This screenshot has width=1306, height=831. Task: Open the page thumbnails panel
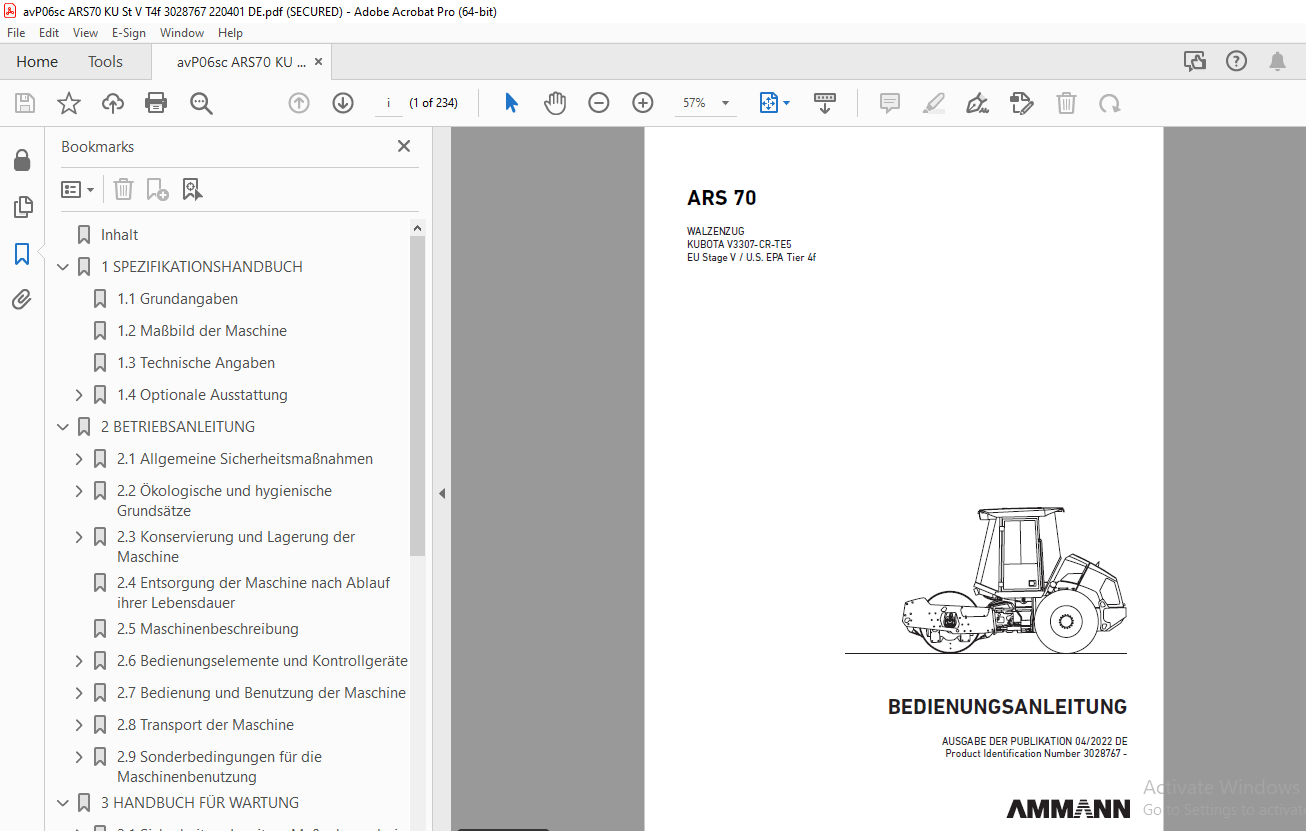(x=22, y=207)
